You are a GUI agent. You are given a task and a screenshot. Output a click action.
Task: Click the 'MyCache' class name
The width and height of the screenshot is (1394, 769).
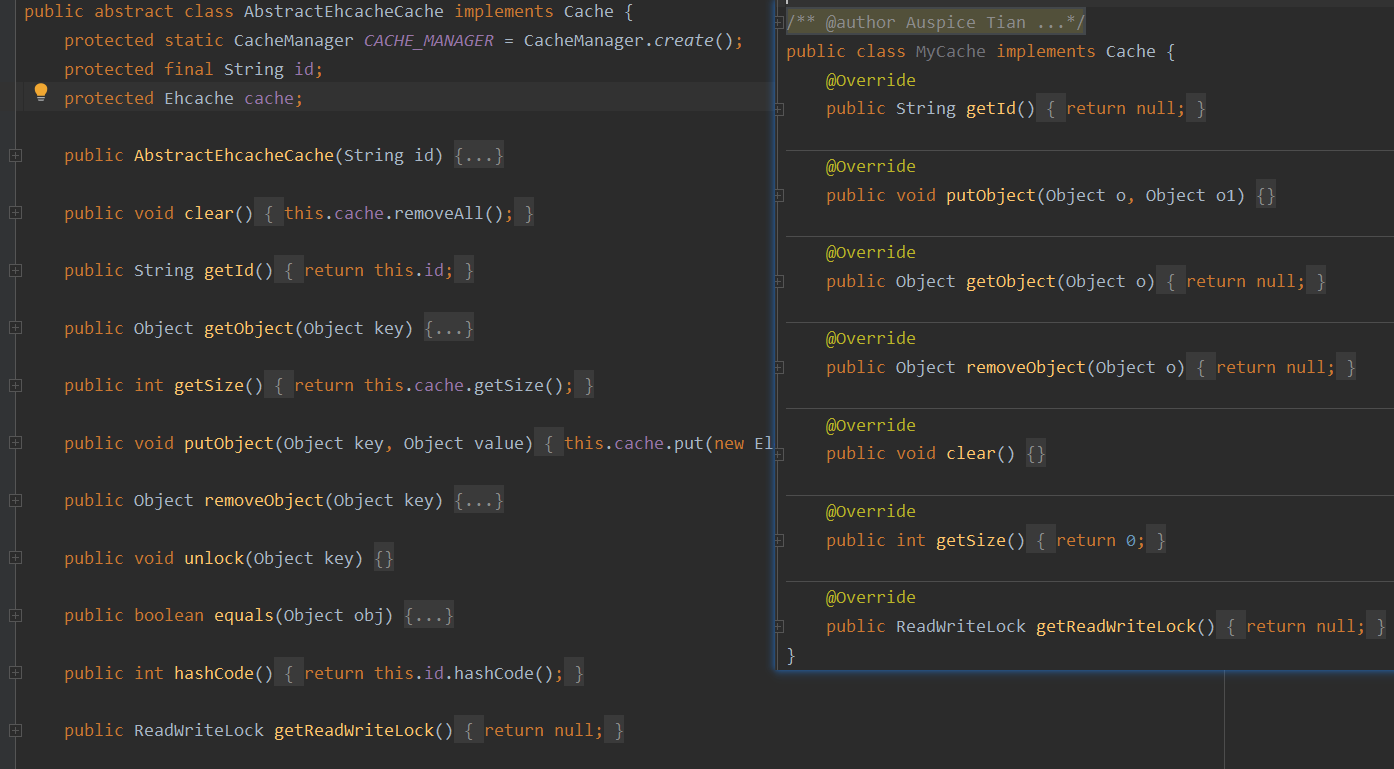point(951,51)
